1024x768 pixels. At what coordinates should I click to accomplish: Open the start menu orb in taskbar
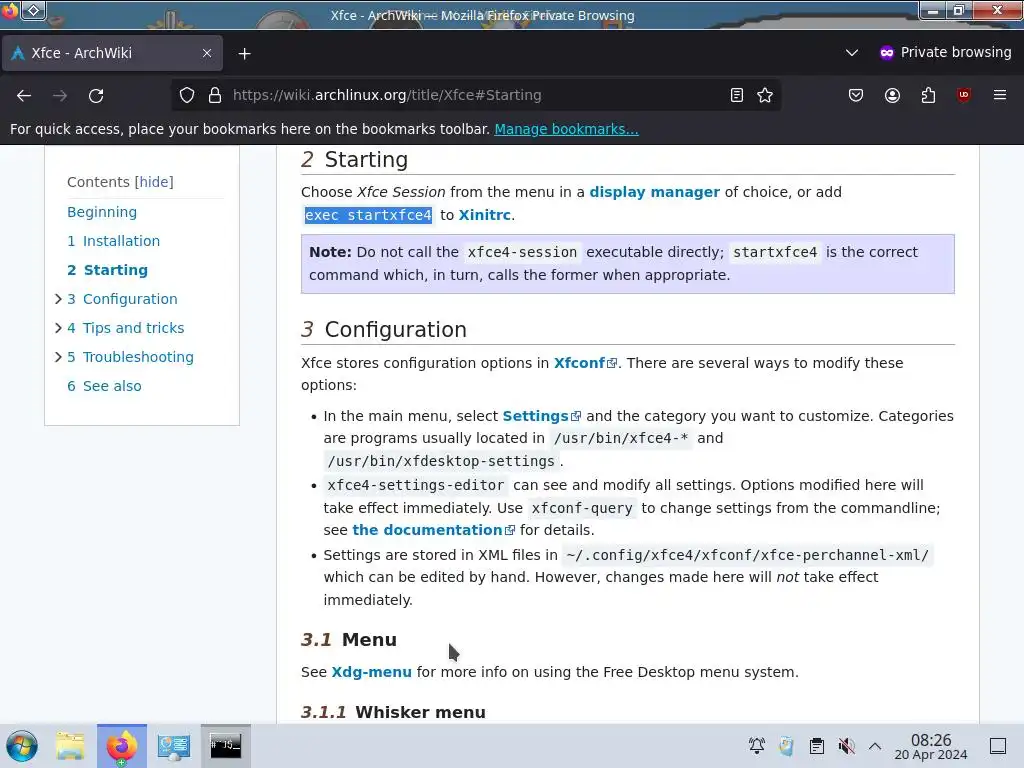point(22,746)
